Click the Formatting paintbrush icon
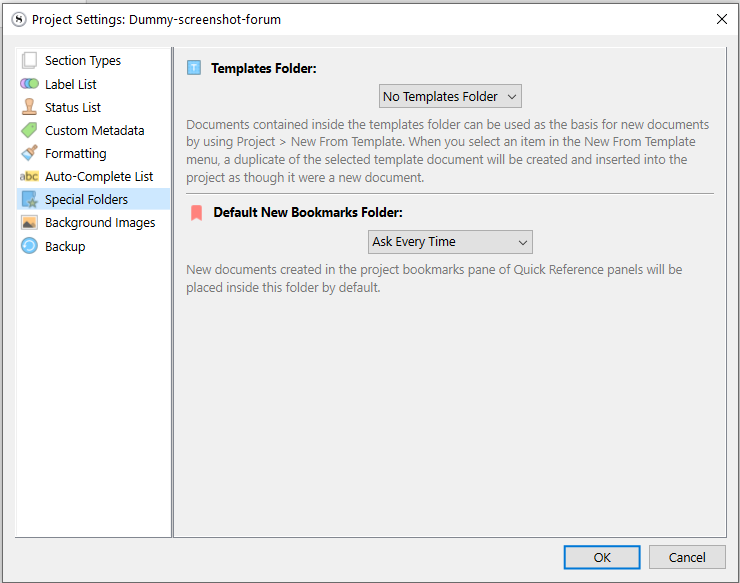Screen dimensions: 740x583 coord(29,153)
